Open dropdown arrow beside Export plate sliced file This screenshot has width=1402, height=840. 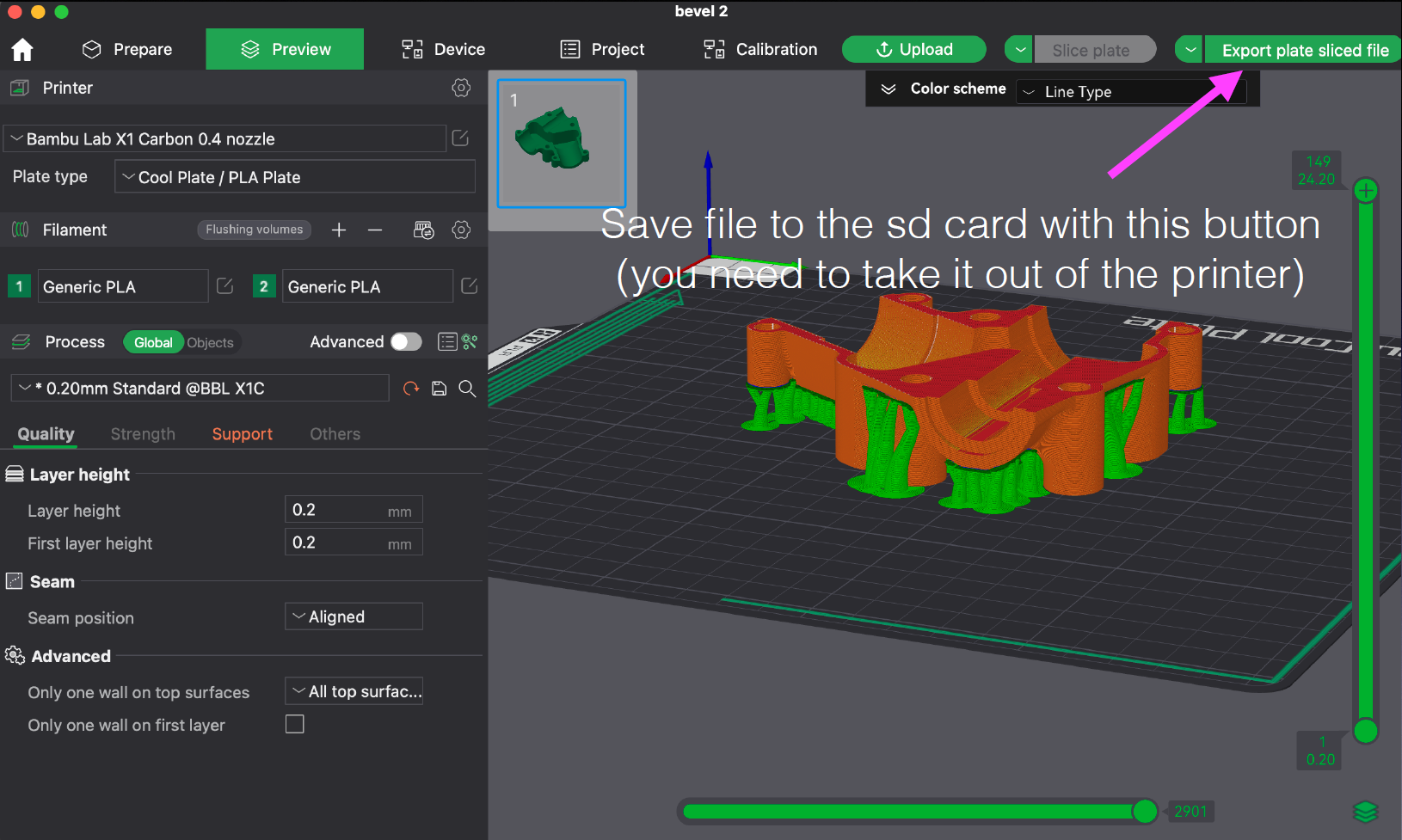click(1190, 50)
